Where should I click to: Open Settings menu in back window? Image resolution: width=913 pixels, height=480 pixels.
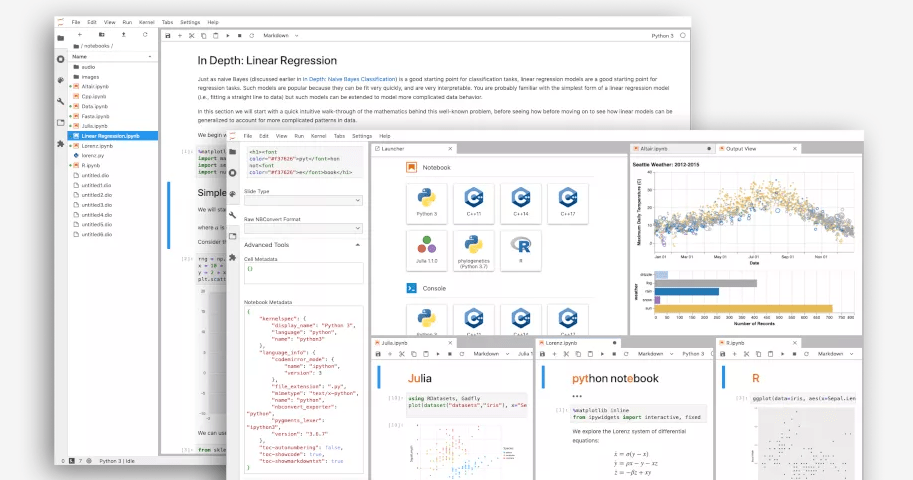click(190, 22)
